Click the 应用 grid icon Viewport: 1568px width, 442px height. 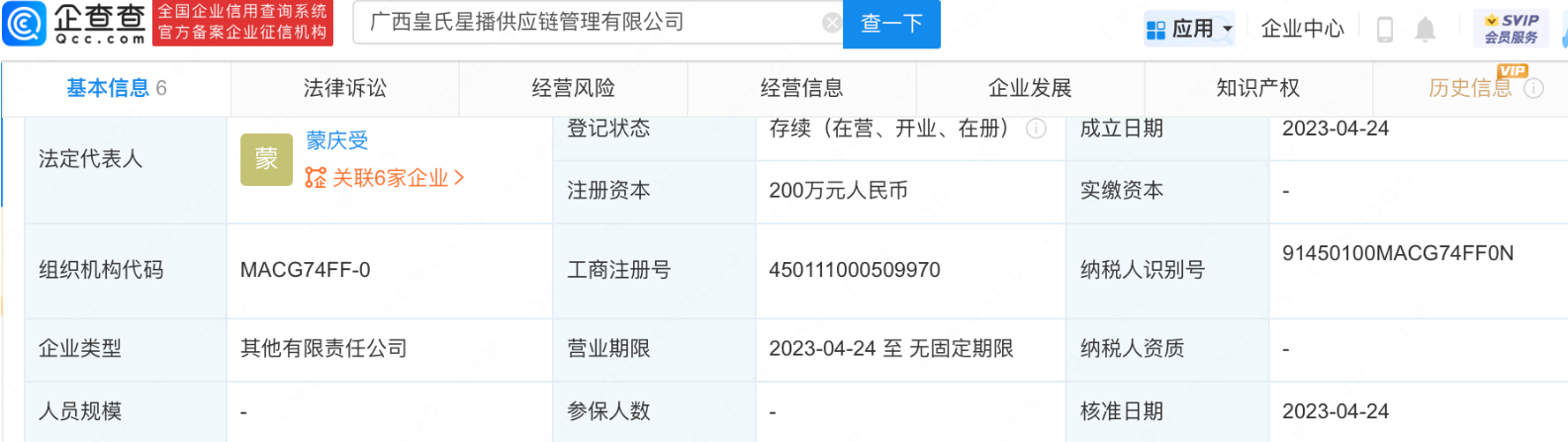1155,31
